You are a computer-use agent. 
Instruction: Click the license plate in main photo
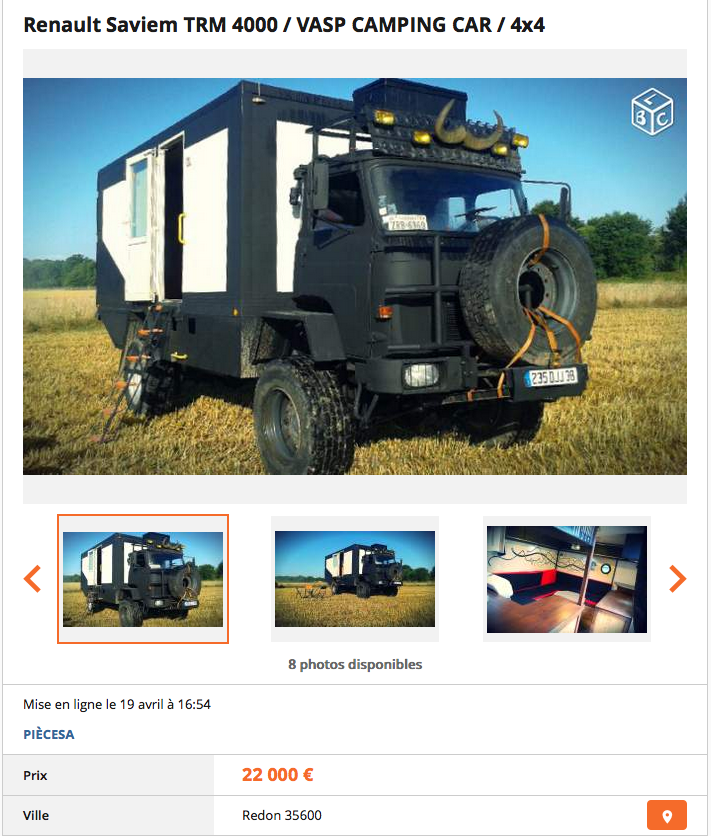tap(551, 377)
